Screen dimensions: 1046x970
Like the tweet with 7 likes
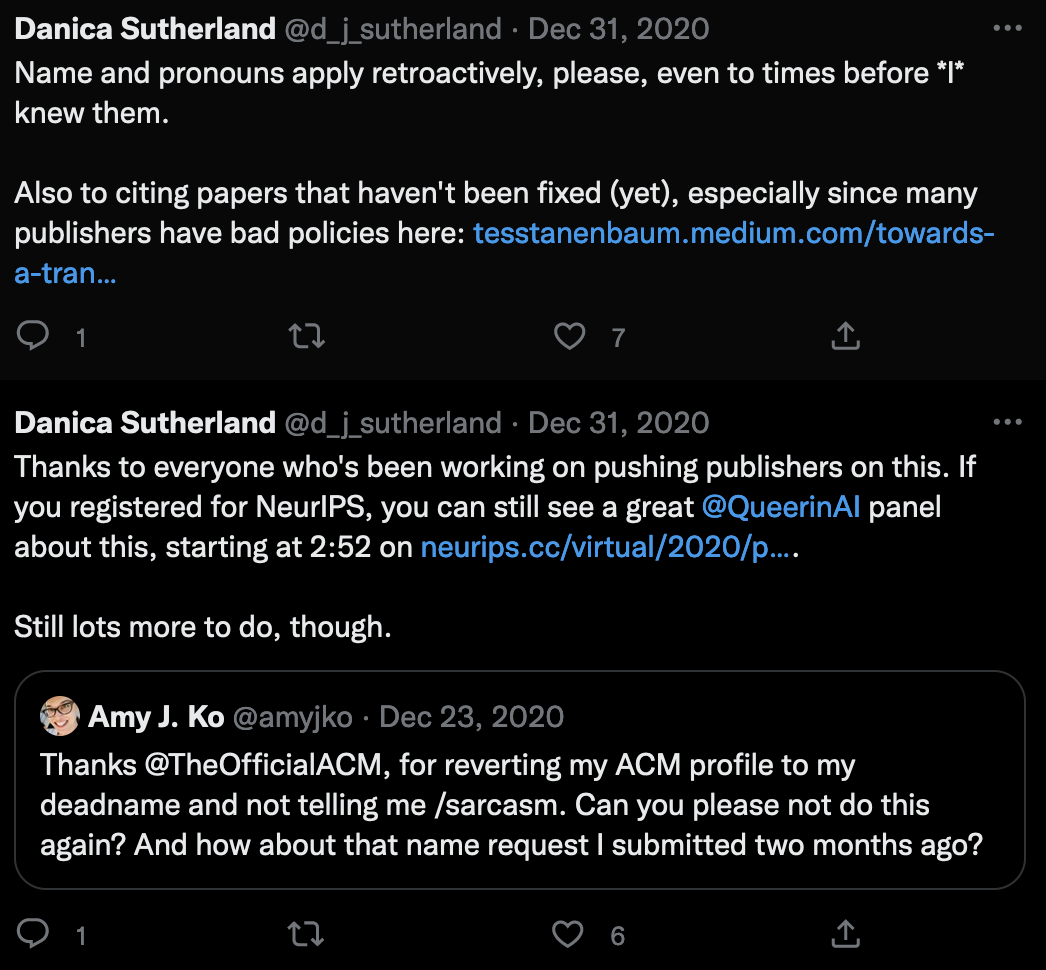pos(570,336)
